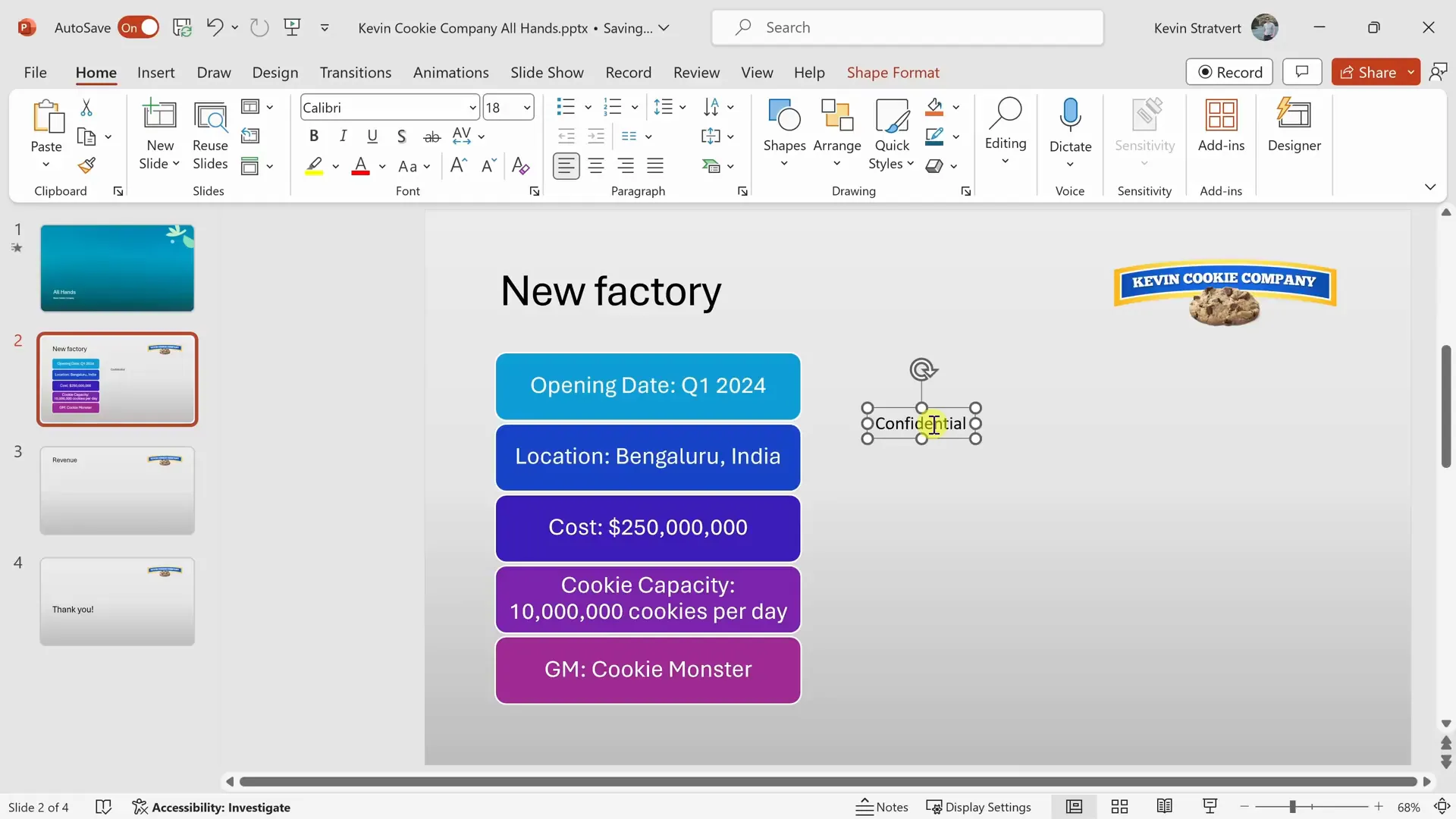The width and height of the screenshot is (1456, 819).
Task: Justify the paragraph text
Action: [655, 165]
